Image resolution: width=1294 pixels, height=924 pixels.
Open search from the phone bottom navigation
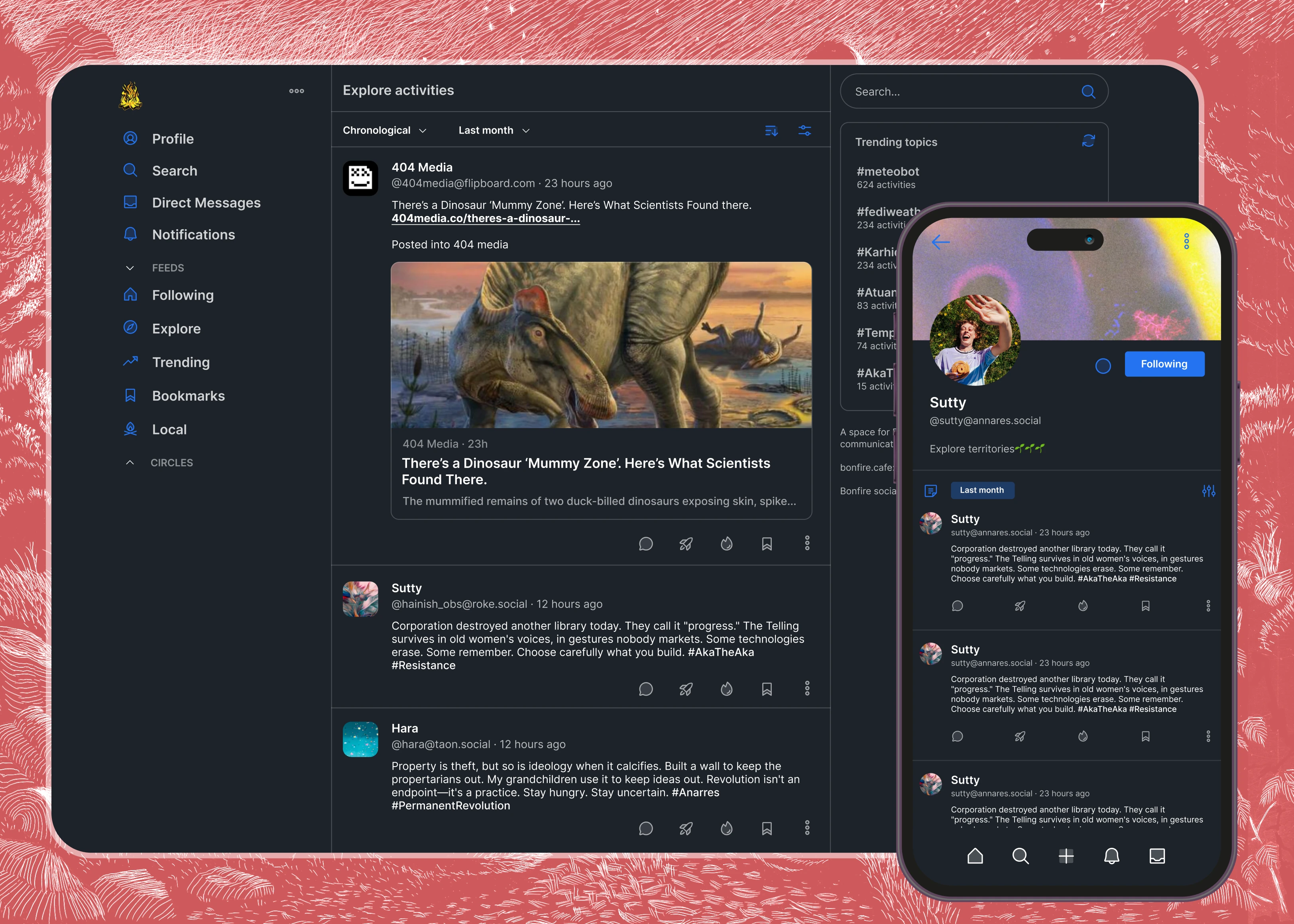1021,856
